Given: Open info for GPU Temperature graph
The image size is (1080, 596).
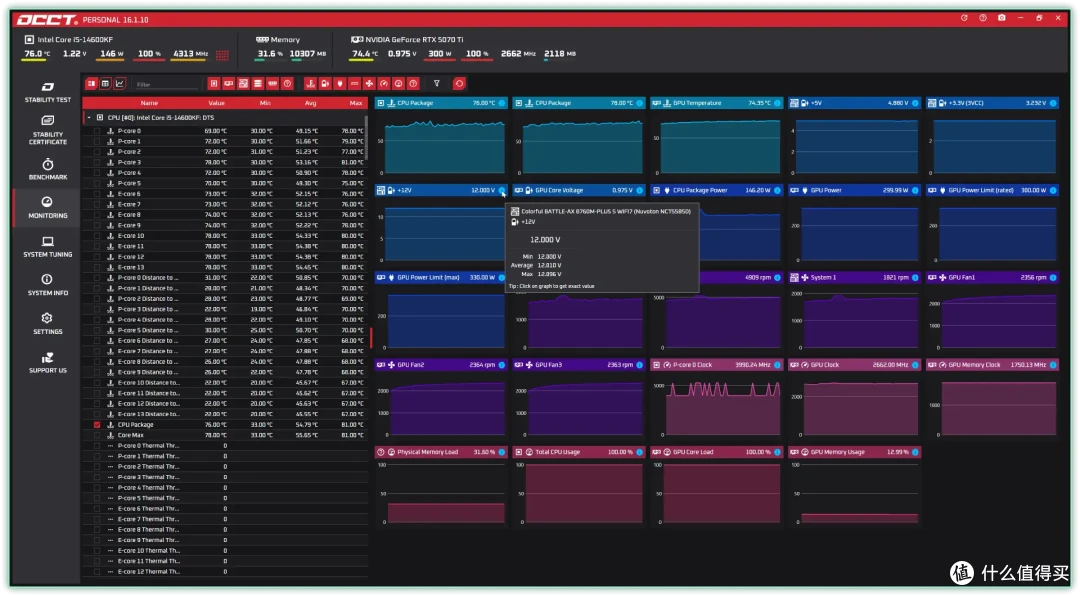Looking at the screenshot, I should [x=778, y=103].
